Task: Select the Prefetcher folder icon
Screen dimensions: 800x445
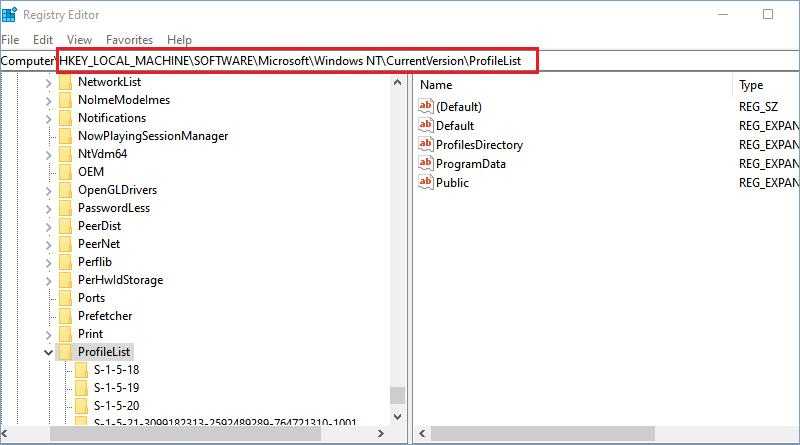Action: (65, 316)
